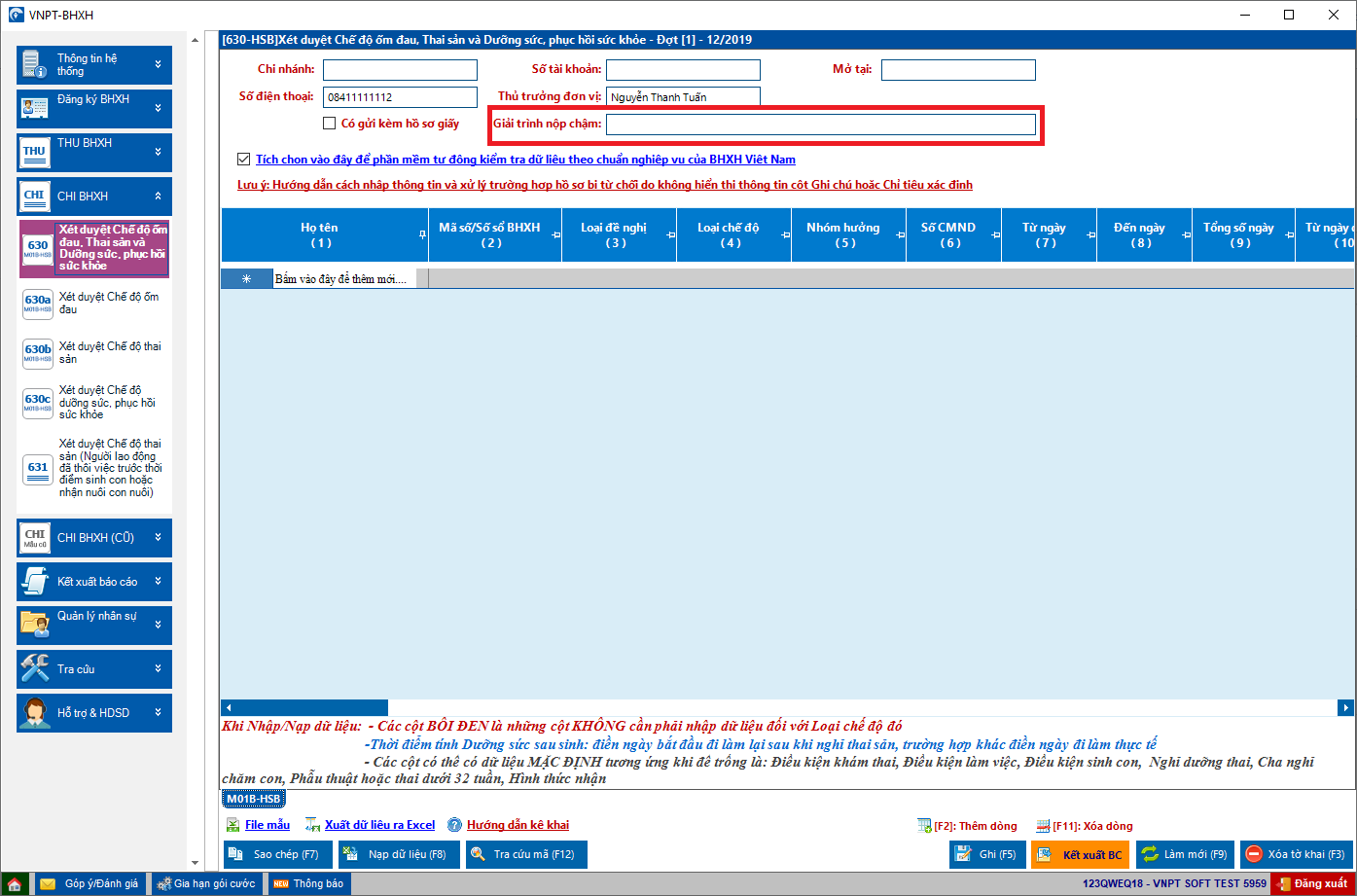
Task: Untick the automatic data validation checkbox
Action: coord(243,159)
